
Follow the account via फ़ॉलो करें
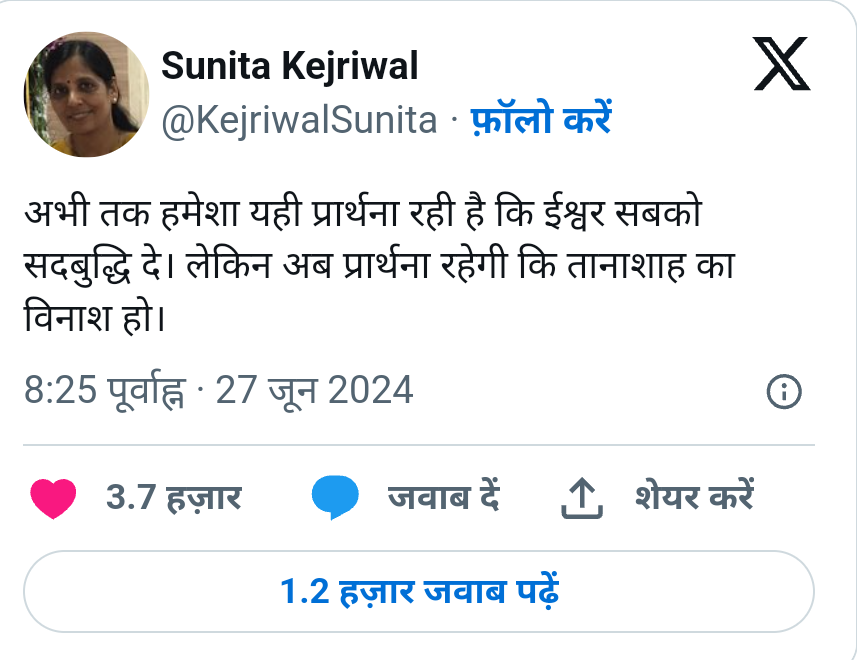(x=541, y=120)
